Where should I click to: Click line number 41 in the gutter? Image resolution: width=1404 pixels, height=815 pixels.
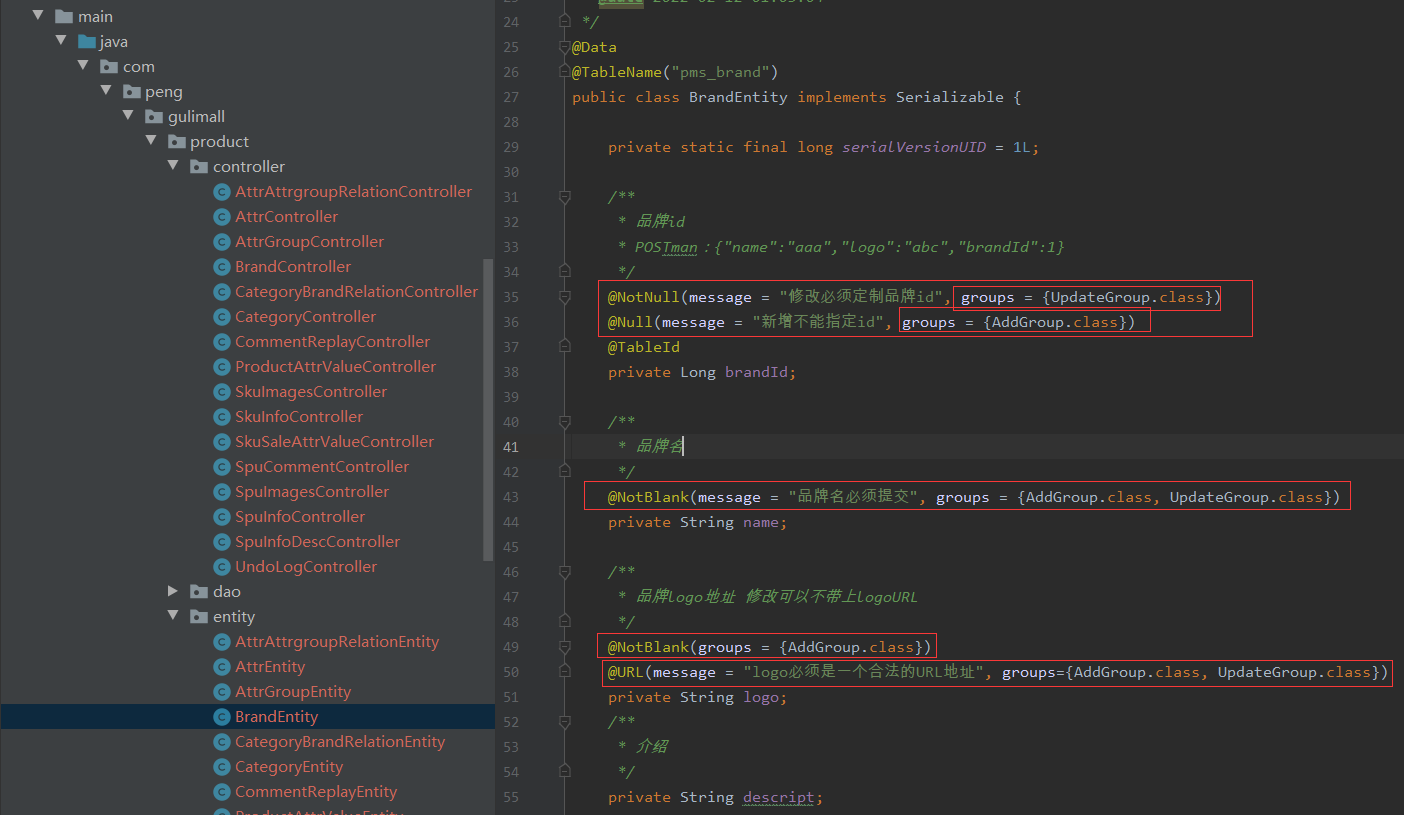tap(510, 447)
